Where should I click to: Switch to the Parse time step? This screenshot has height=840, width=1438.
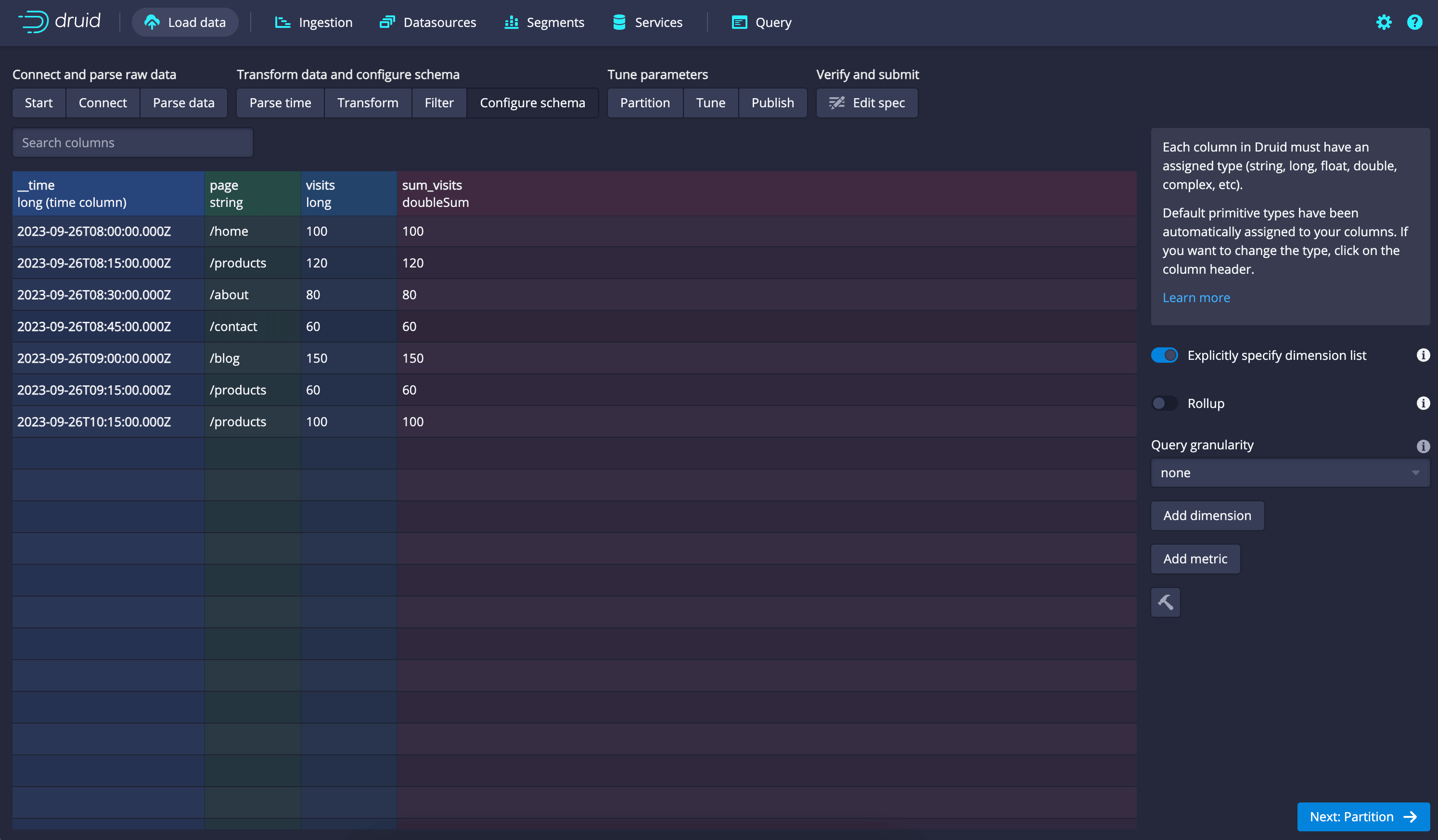click(280, 102)
